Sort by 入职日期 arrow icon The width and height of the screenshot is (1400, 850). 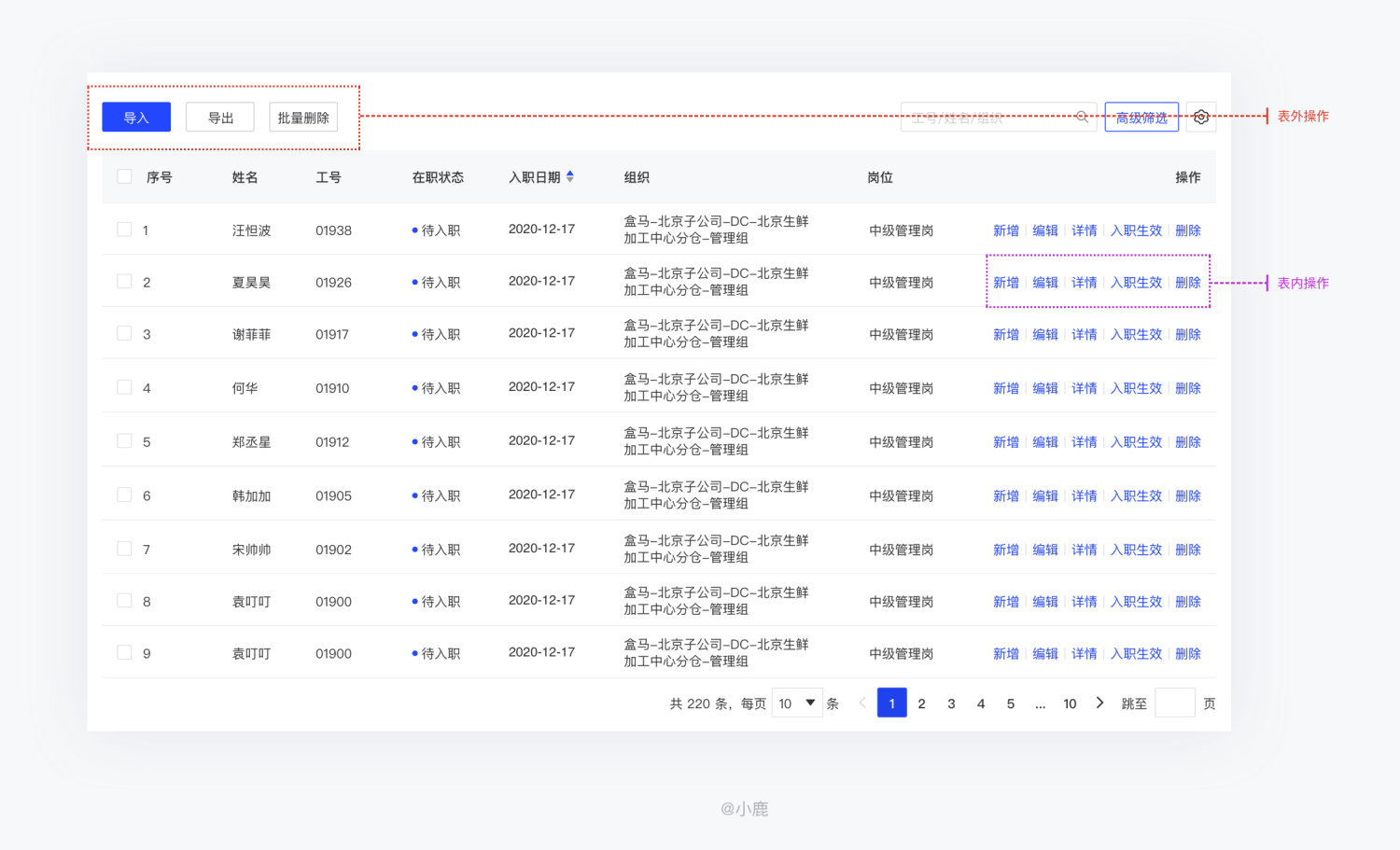[570, 176]
